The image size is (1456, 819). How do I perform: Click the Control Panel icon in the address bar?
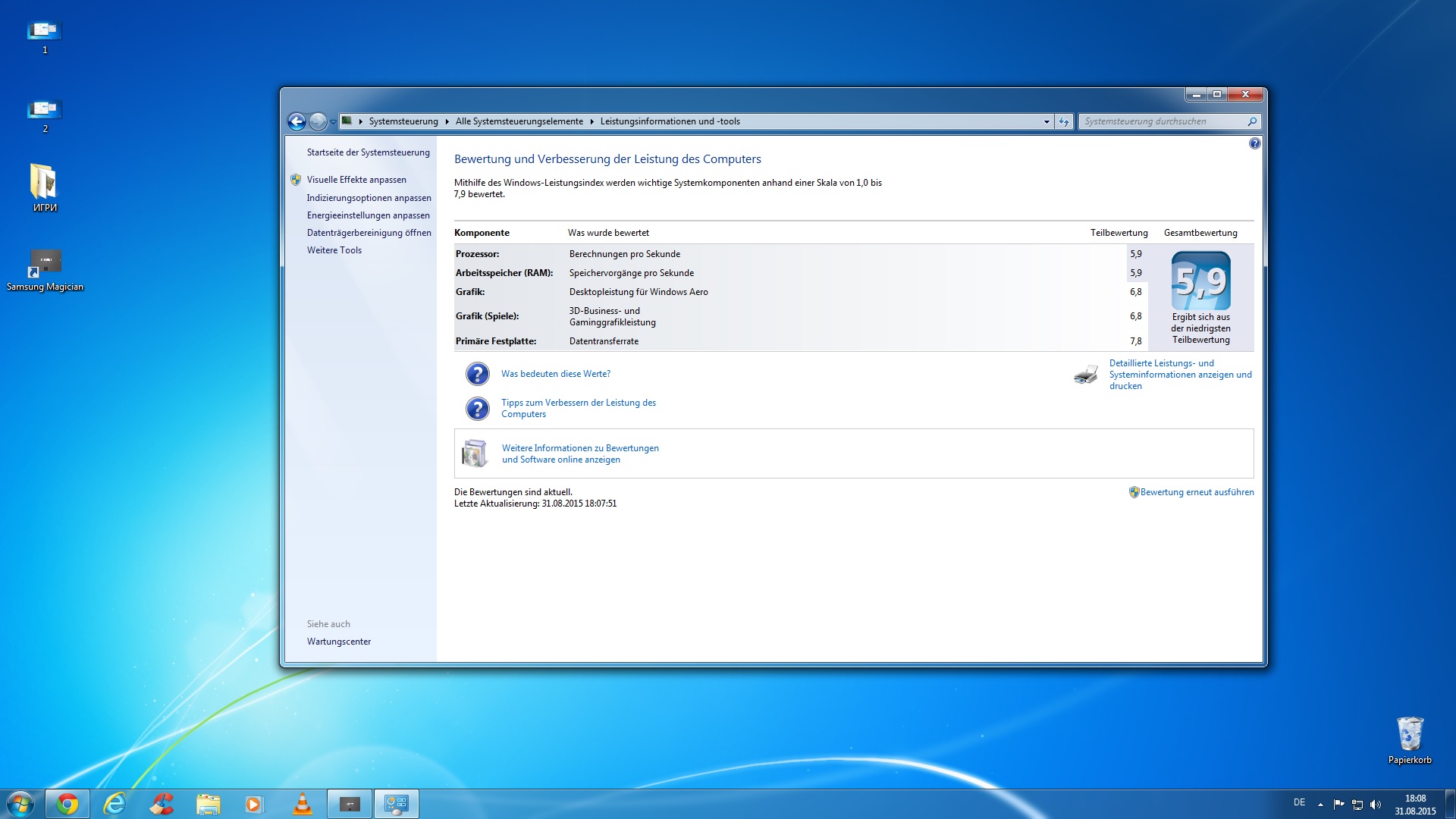pos(347,121)
